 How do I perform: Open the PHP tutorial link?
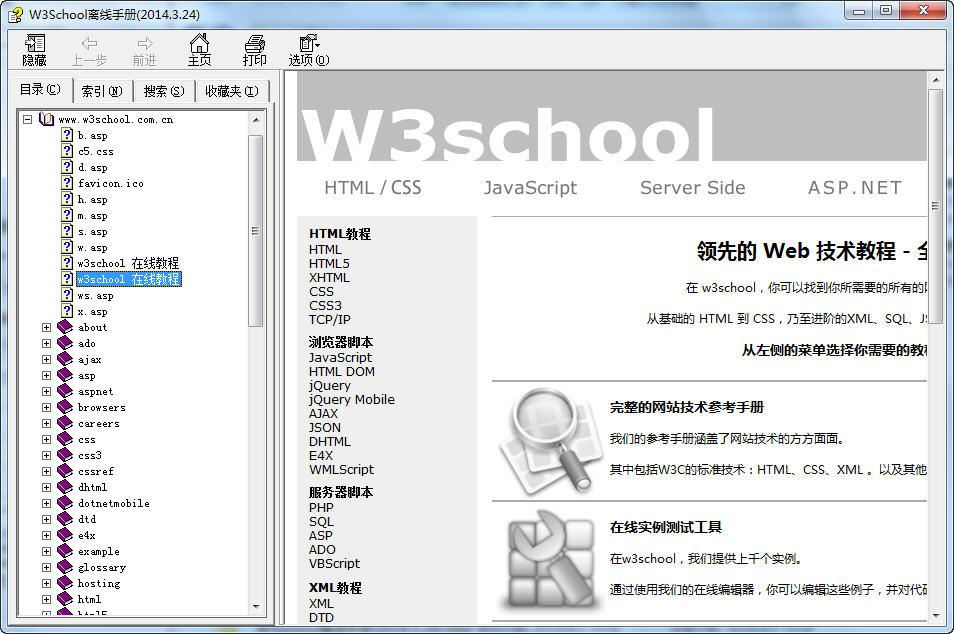coord(321,507)
